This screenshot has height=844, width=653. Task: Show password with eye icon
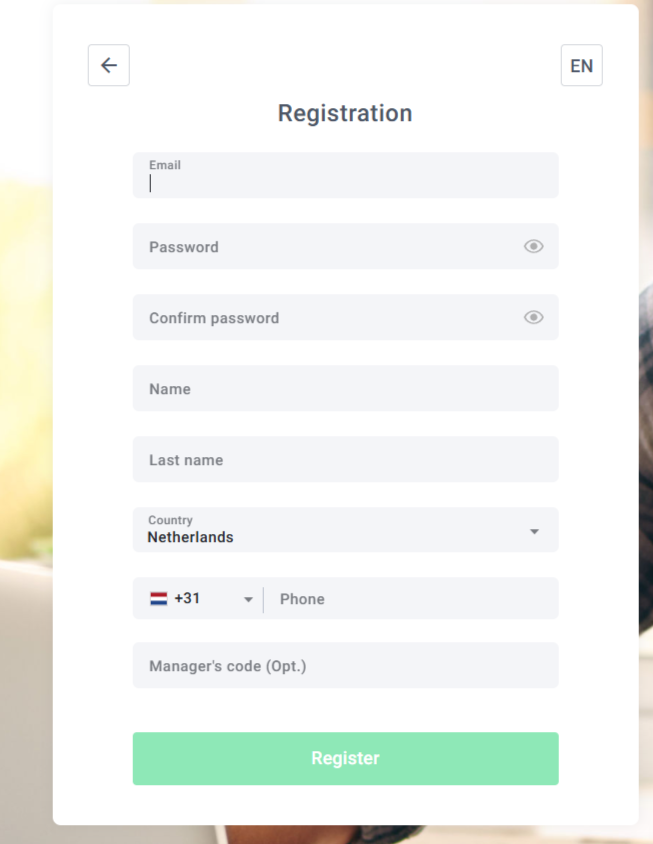[534, 246]
